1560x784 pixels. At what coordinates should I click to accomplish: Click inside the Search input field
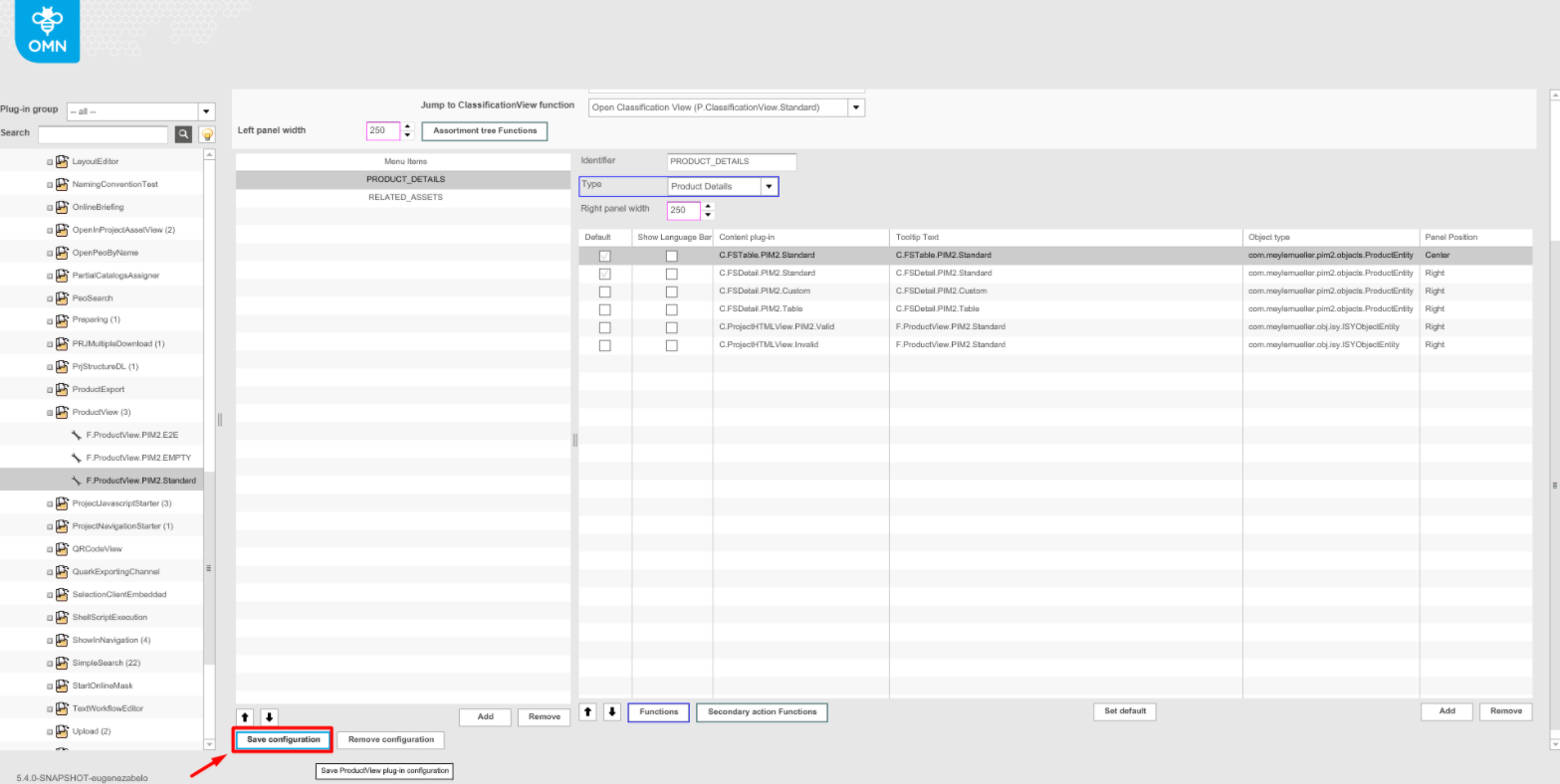pyautogui.click(x=103, y=132)
